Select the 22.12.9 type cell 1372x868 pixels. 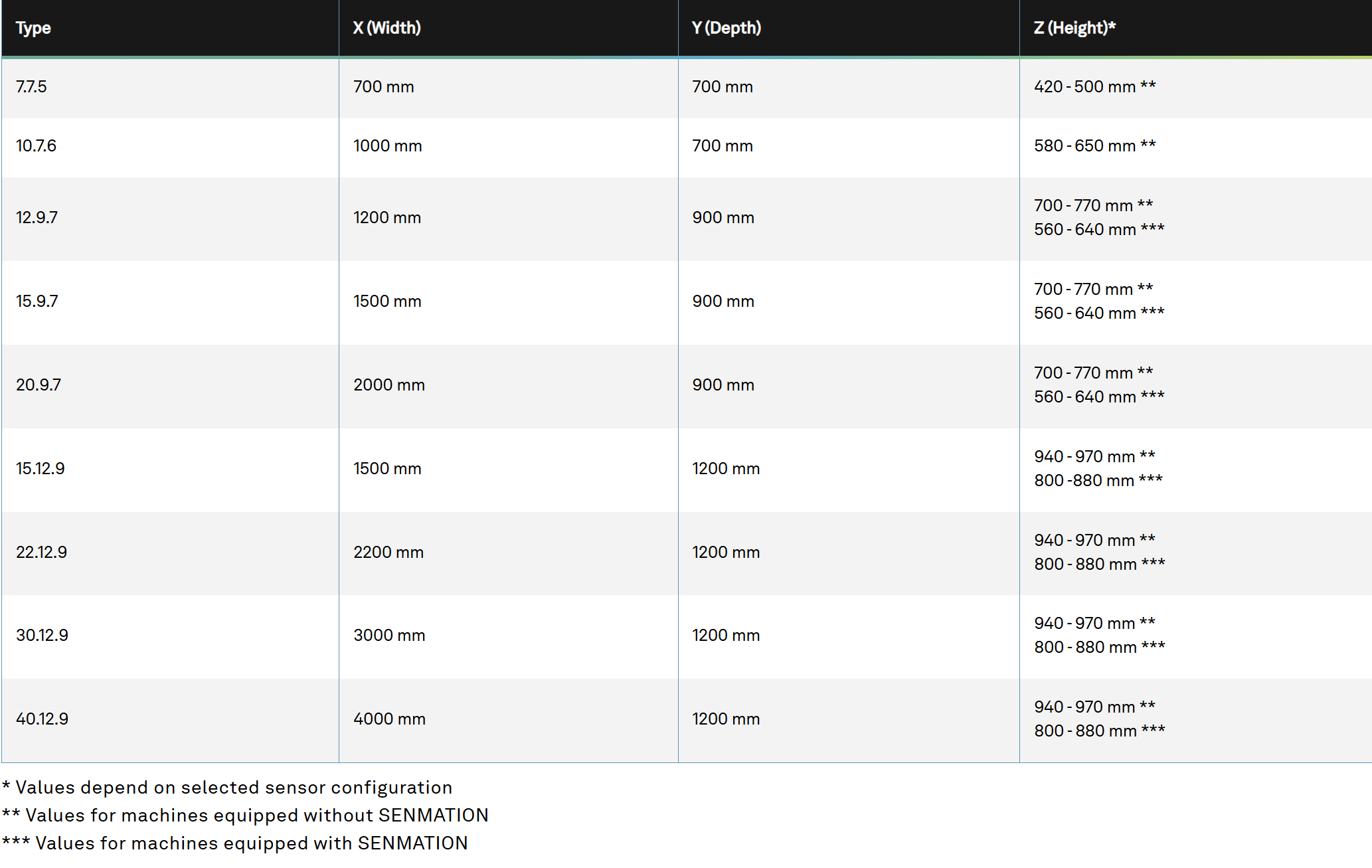tap(170, 553)
